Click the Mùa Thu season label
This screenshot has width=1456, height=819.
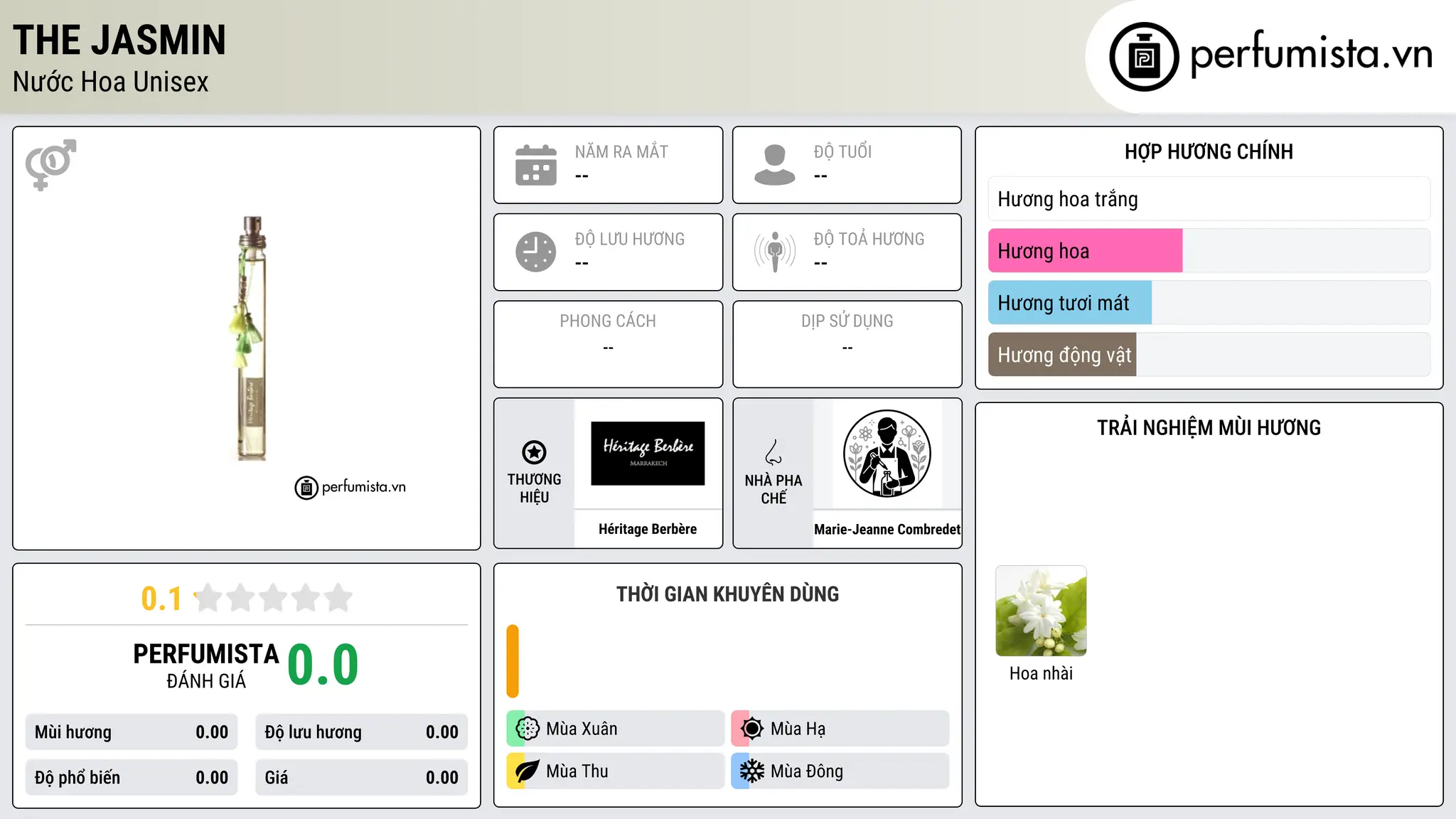[x=577, y=771]
